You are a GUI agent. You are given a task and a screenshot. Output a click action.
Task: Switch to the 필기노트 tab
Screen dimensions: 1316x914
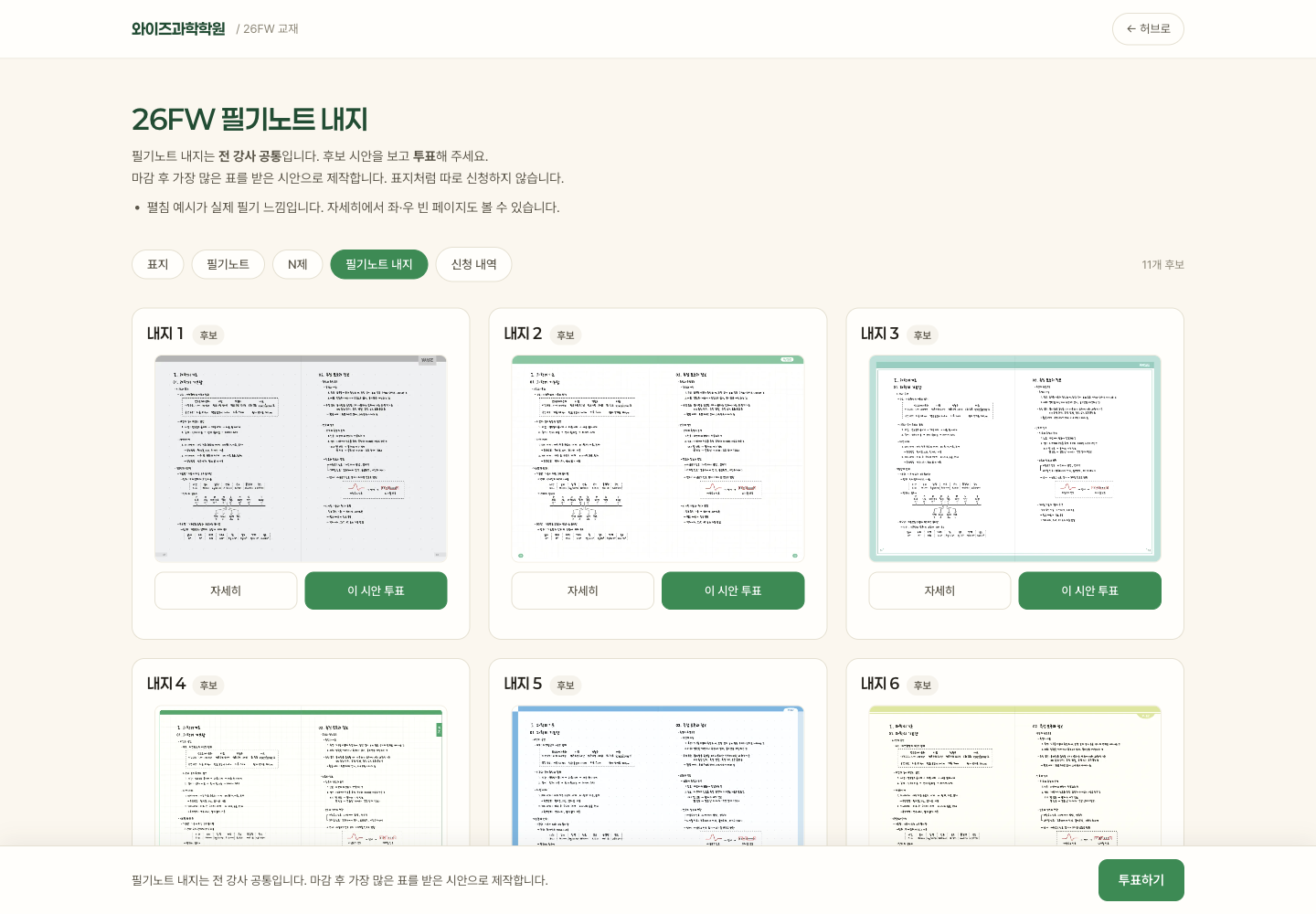[228, 264]
